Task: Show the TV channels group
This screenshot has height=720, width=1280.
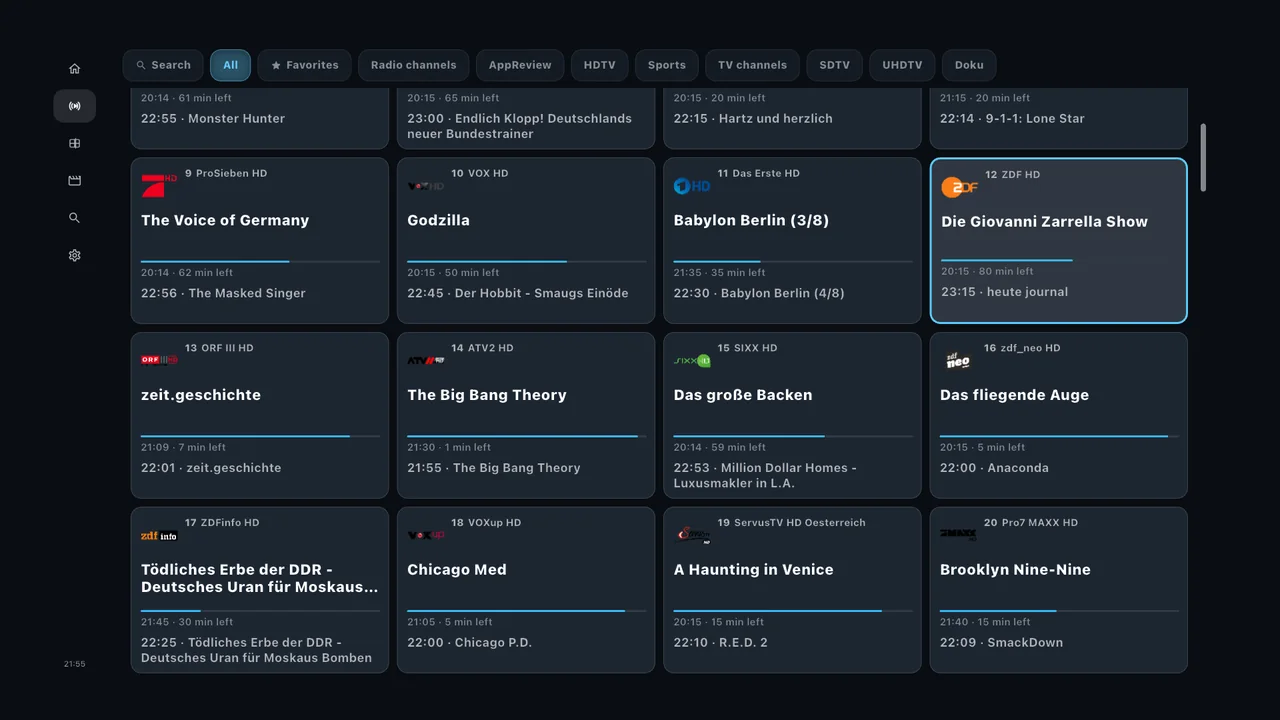Action: (752, 65)
